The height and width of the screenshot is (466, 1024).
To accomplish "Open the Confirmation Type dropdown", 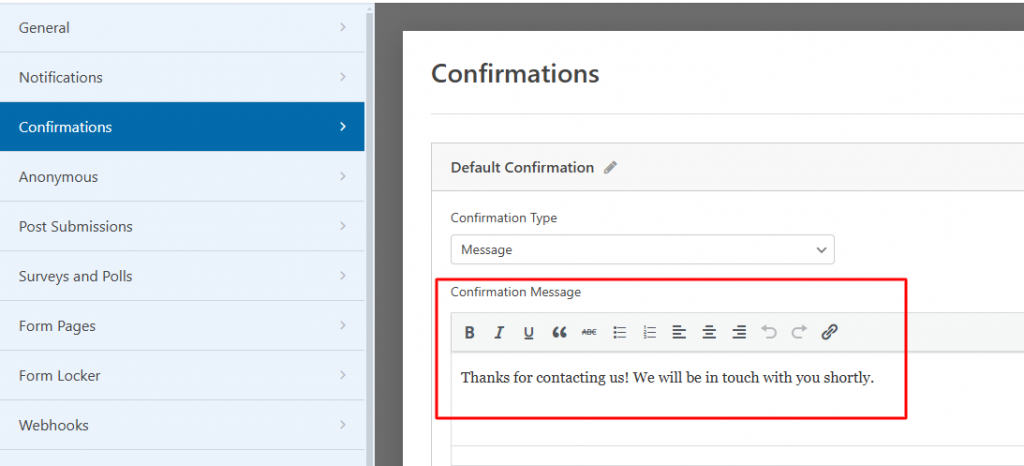I will (x=643, y=249).
